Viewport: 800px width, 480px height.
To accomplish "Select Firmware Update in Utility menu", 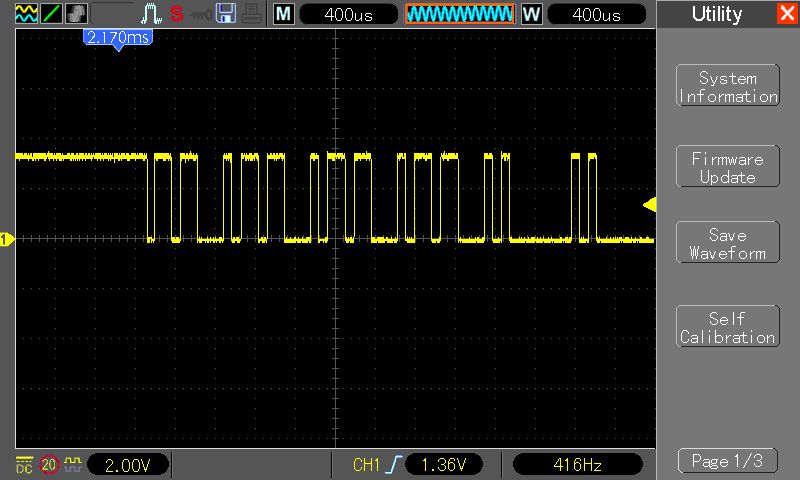I will [x=727, y=168].
